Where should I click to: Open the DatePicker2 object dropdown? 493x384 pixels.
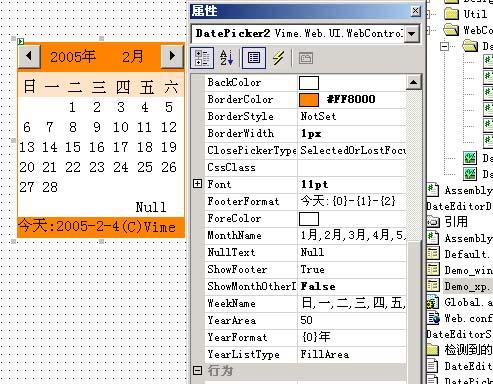412,33
